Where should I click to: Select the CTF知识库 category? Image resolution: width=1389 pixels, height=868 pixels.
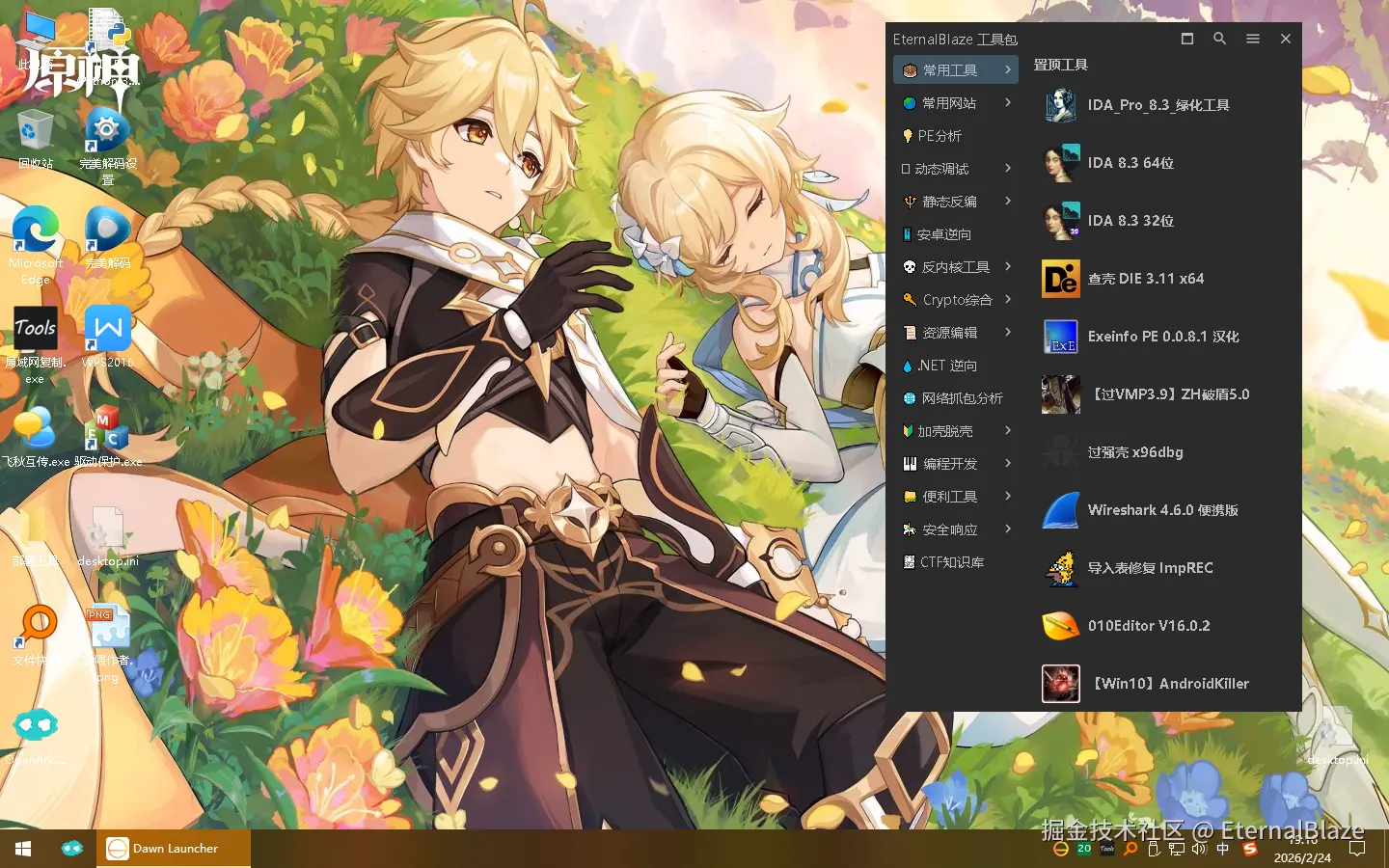pyautogui.click(x=956, y=562)
